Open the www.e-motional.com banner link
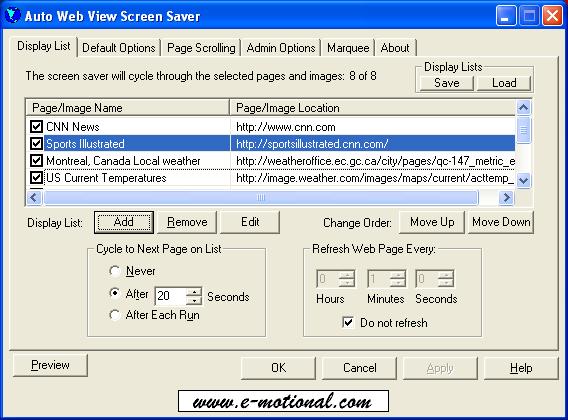Image resolution: width=568 pixels, height=420 pixels. point(283,401)
